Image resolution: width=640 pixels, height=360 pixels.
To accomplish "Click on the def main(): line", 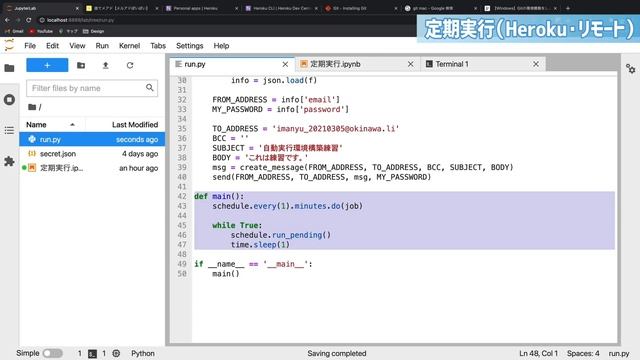I will (x=219, y=196).
